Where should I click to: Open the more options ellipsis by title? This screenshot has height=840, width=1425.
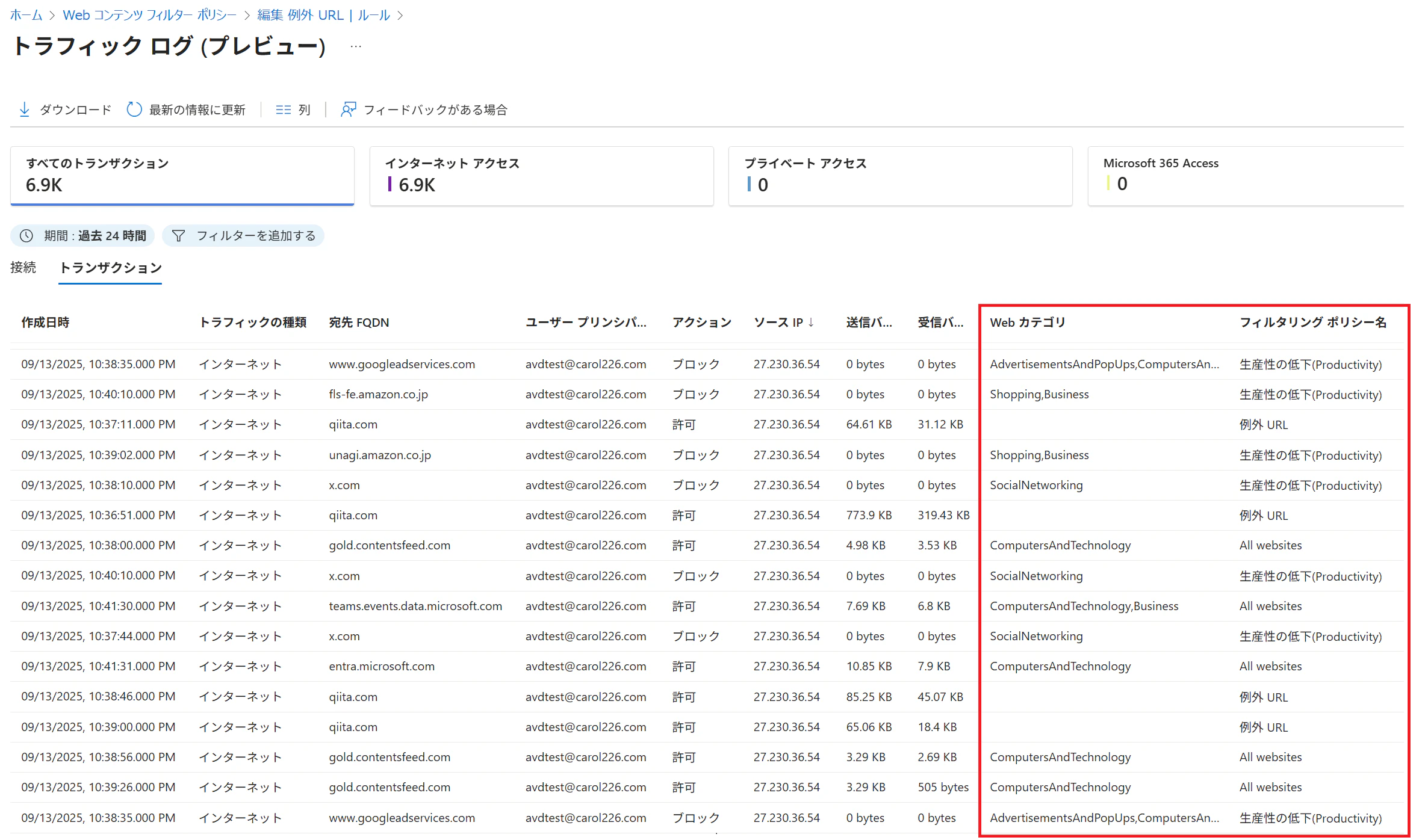[356, 46]
